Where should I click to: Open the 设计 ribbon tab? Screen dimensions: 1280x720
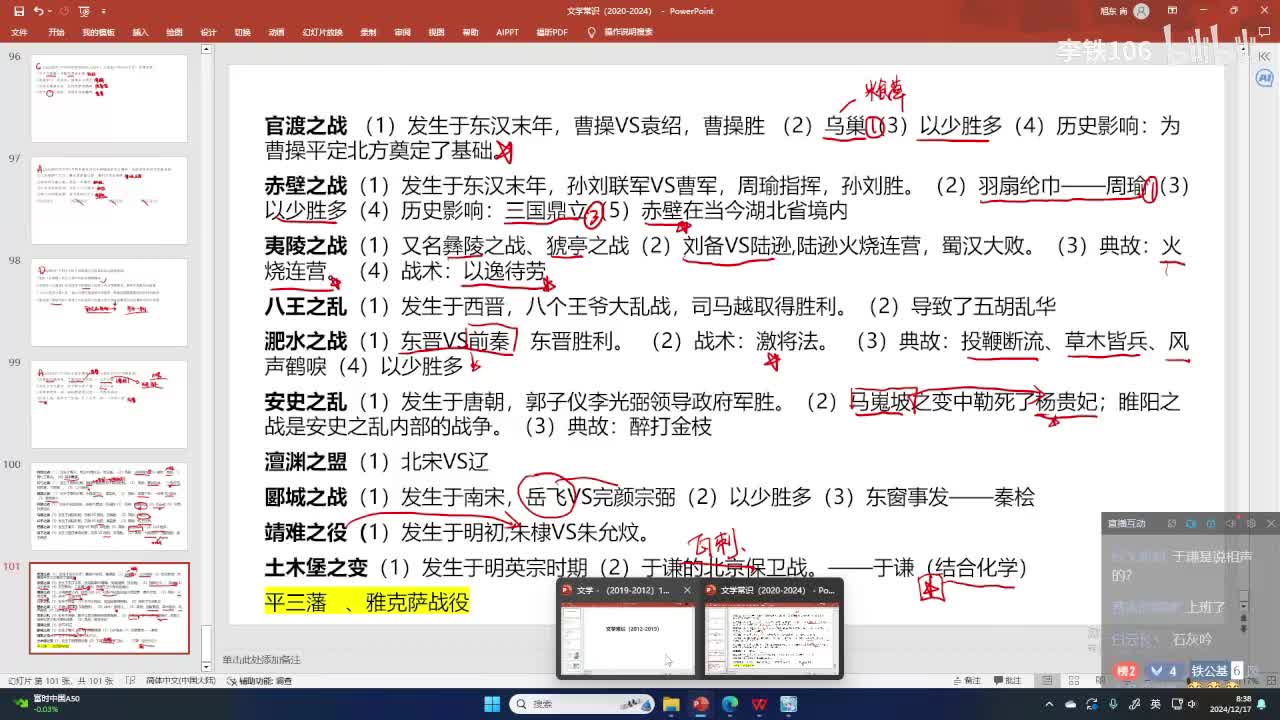click(x=208, y=32)
